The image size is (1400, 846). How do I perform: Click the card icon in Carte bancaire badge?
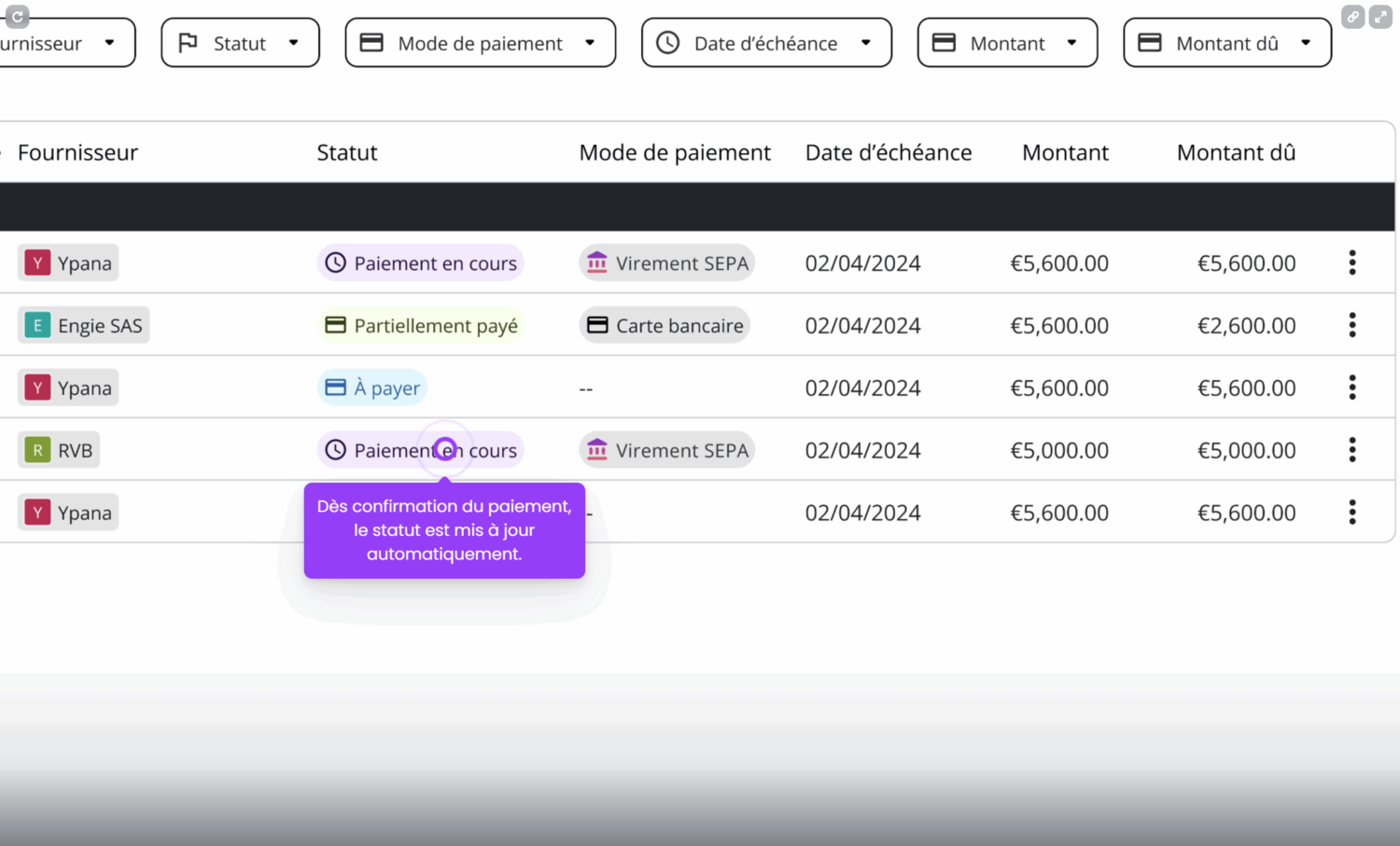click(597, 325)
